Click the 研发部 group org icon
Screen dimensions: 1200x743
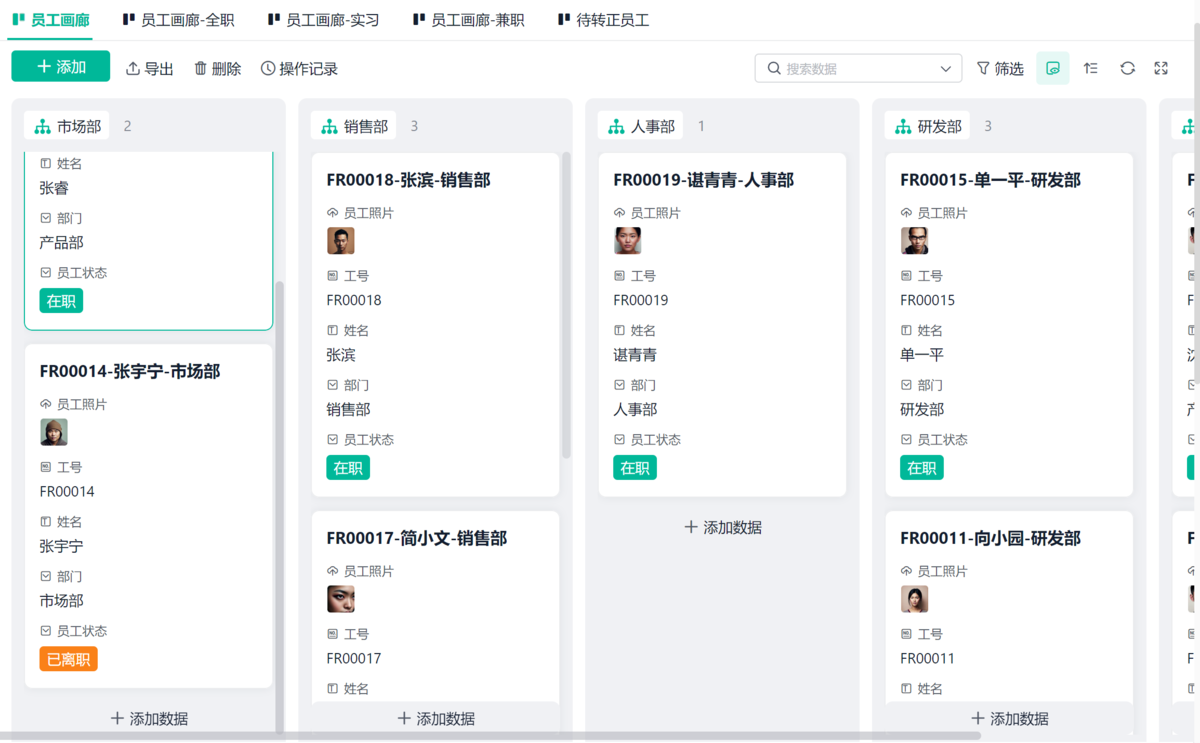tap(903, 126)
